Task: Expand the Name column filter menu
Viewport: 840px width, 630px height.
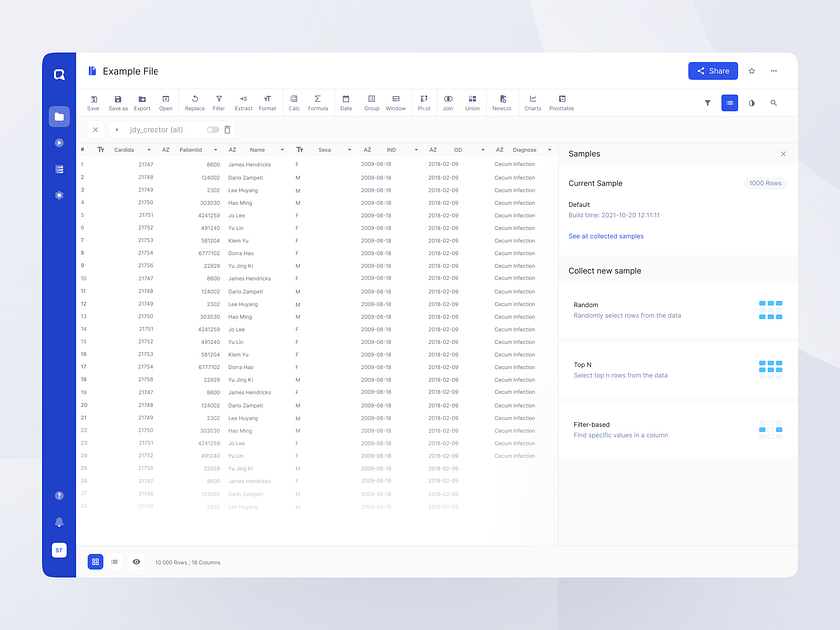Action: [x=281, y=149]
